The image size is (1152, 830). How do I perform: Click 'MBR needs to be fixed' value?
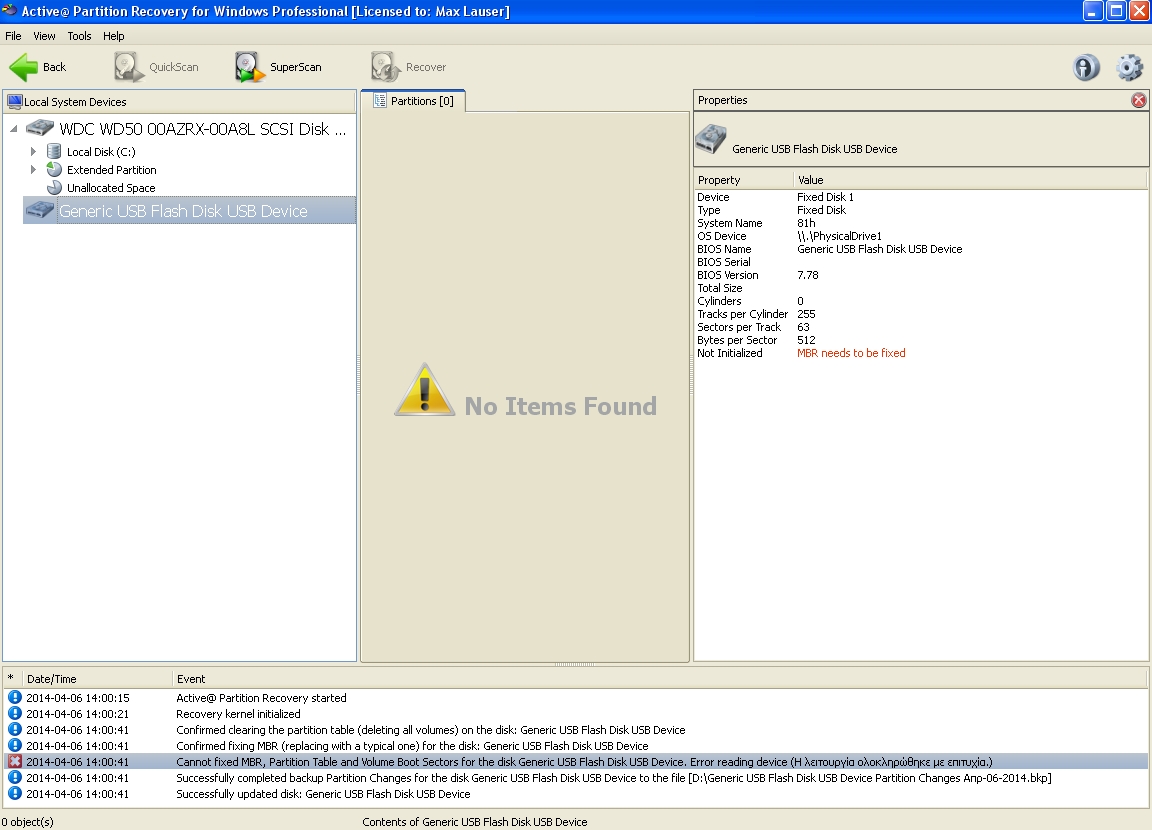pyautogui.click(x=851, y=353)
